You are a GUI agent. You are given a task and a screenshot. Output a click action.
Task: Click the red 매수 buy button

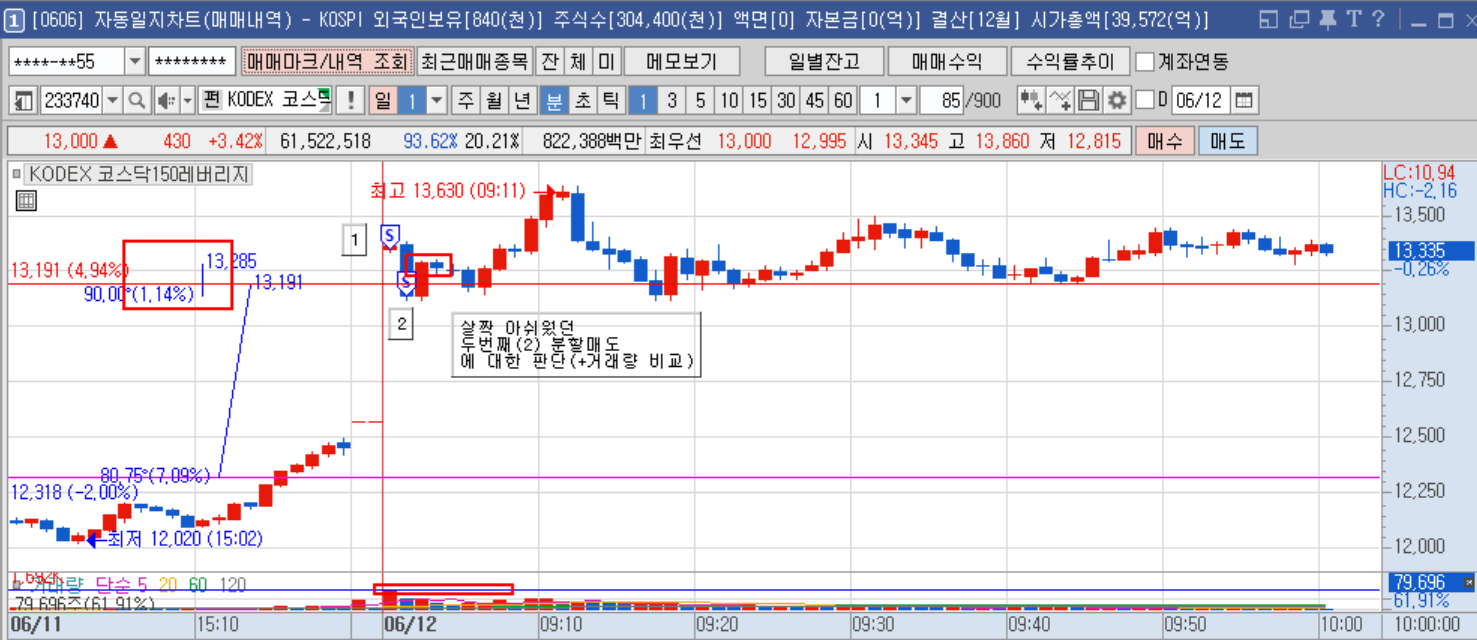pyautogui.click(x=1164, y=142)
